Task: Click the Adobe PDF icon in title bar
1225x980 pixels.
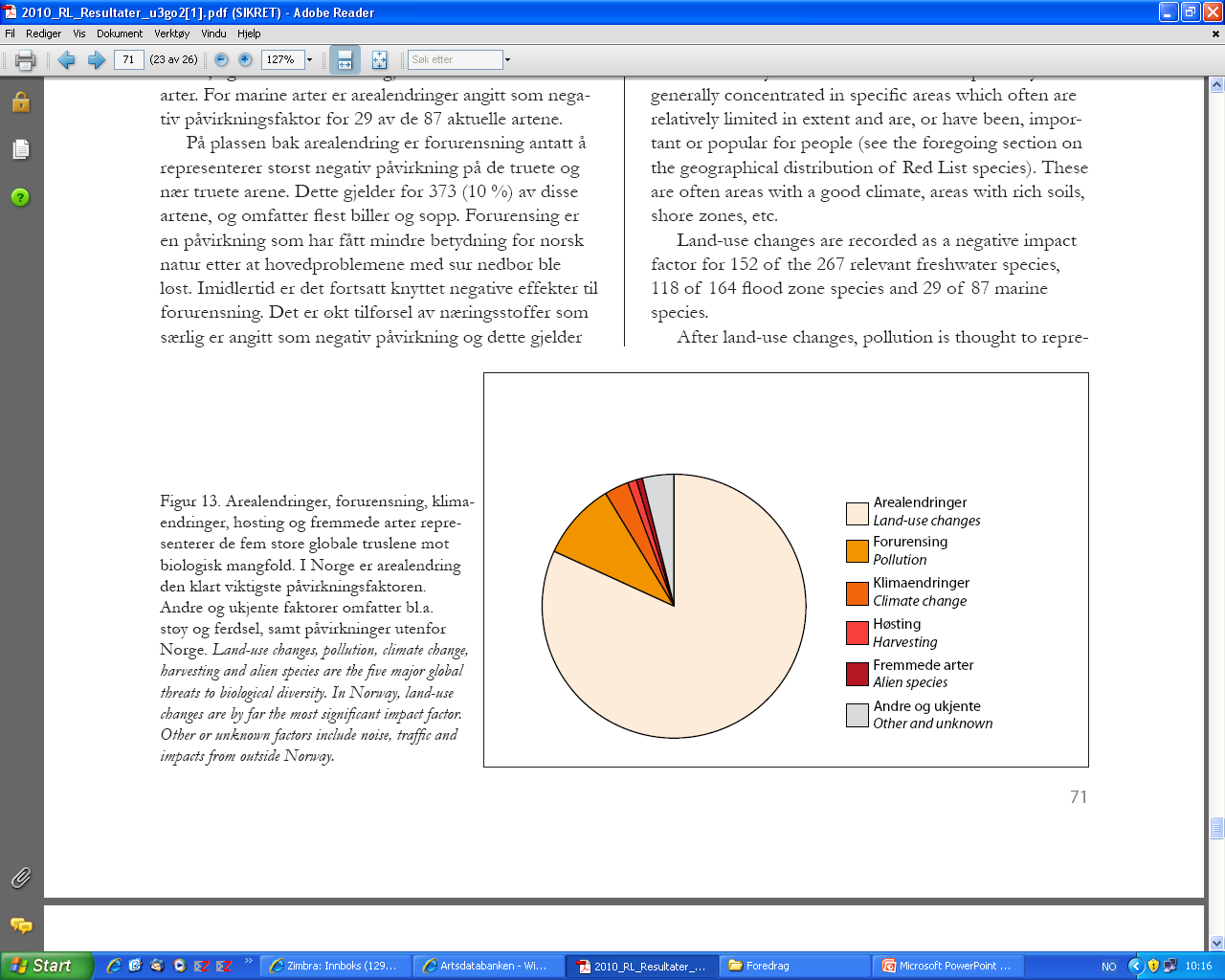Action: [11, 12]
